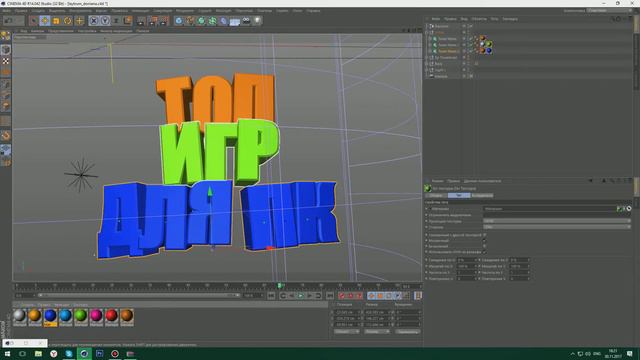
Task: Switch to the highlighted Tag tab in attributes
Action: point(459,196)
